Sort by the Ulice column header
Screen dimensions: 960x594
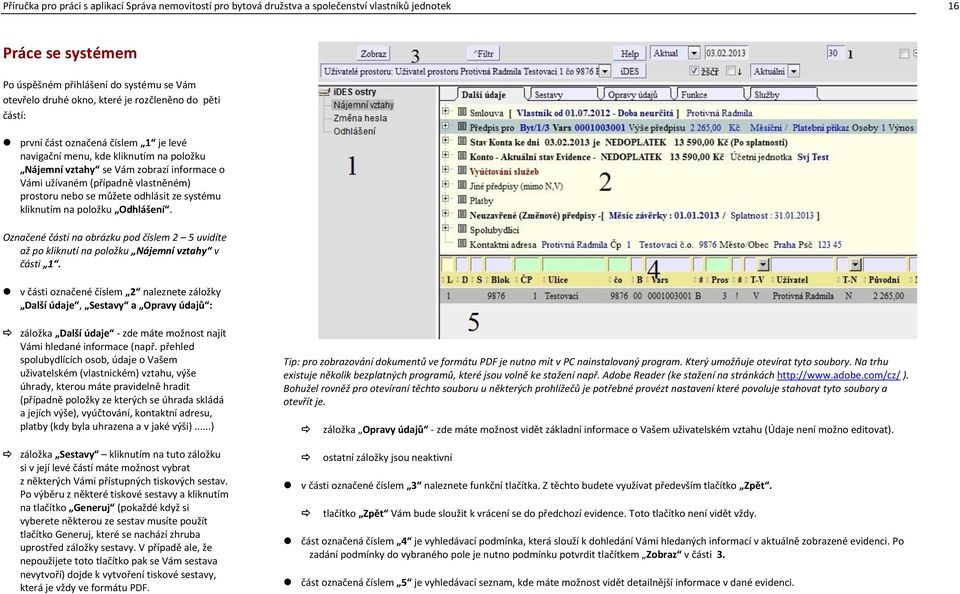click(x=558, y=280)
